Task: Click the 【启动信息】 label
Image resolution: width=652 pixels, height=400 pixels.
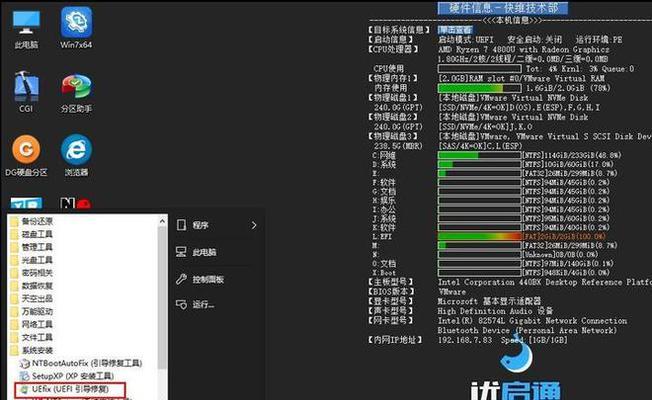Action: tap(390, 40)
